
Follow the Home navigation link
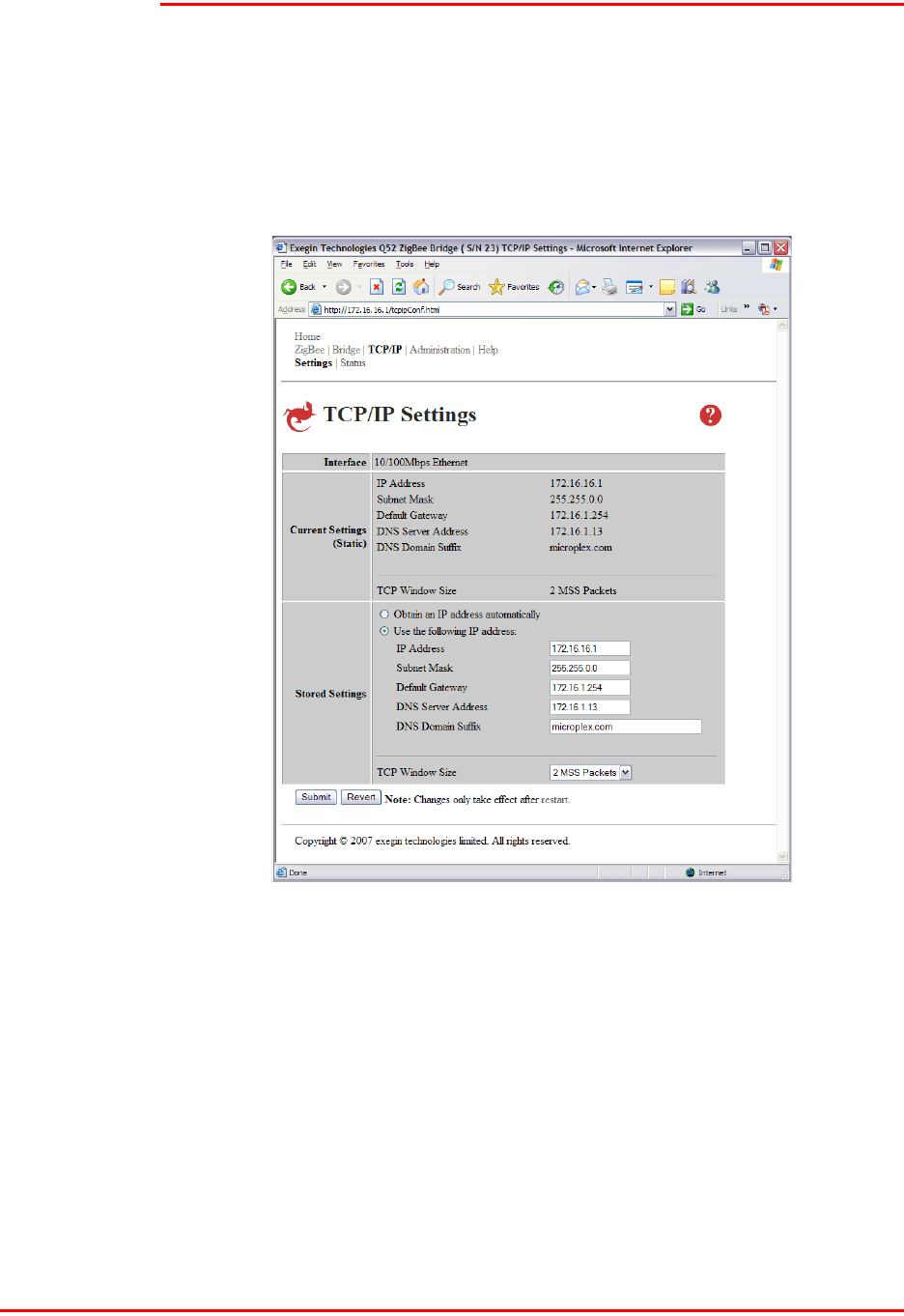[x=307, y=337]
